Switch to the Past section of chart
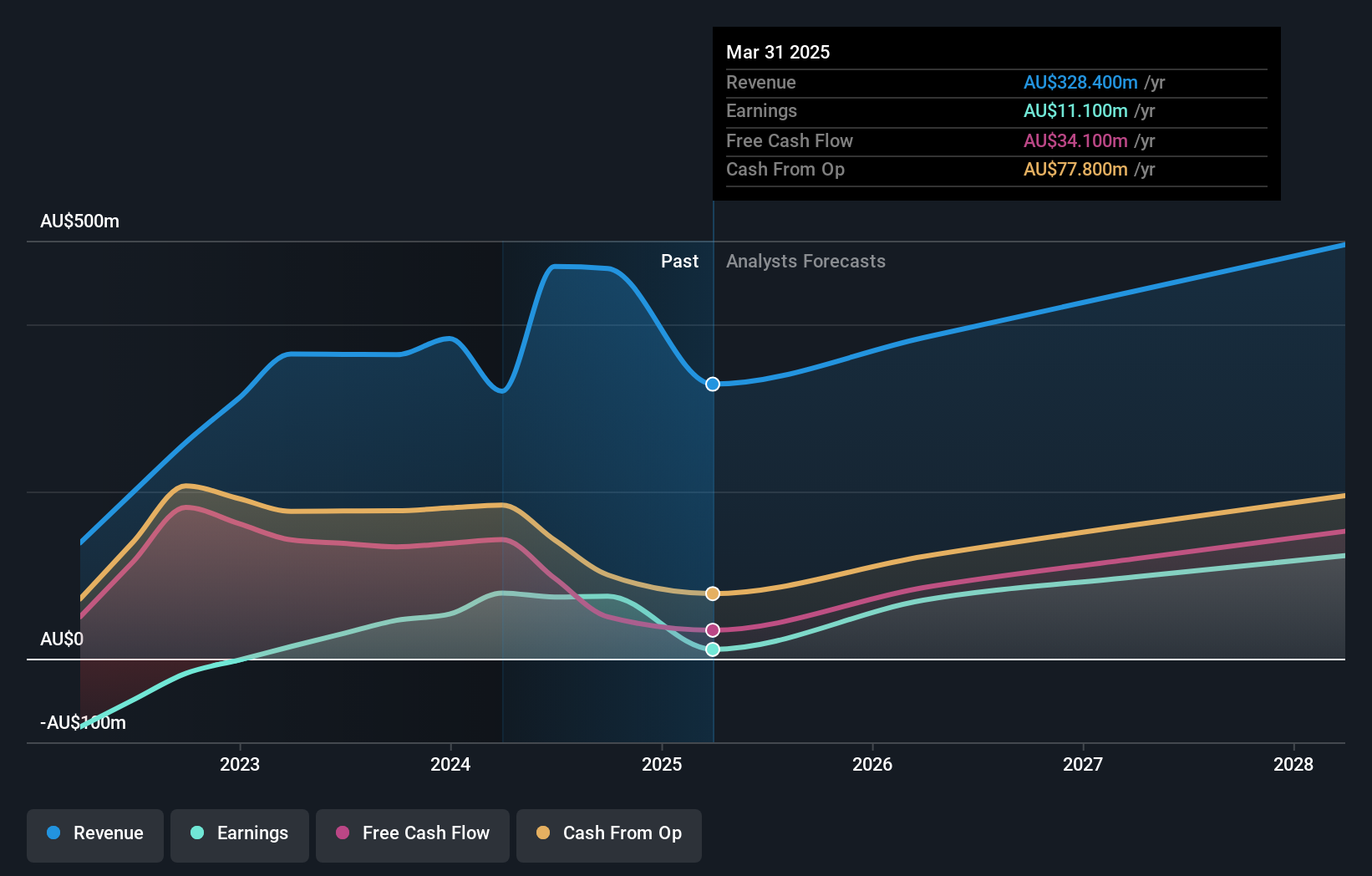Image resolution: width=1372 pixels, height=876 pixels. click(679, 261)
